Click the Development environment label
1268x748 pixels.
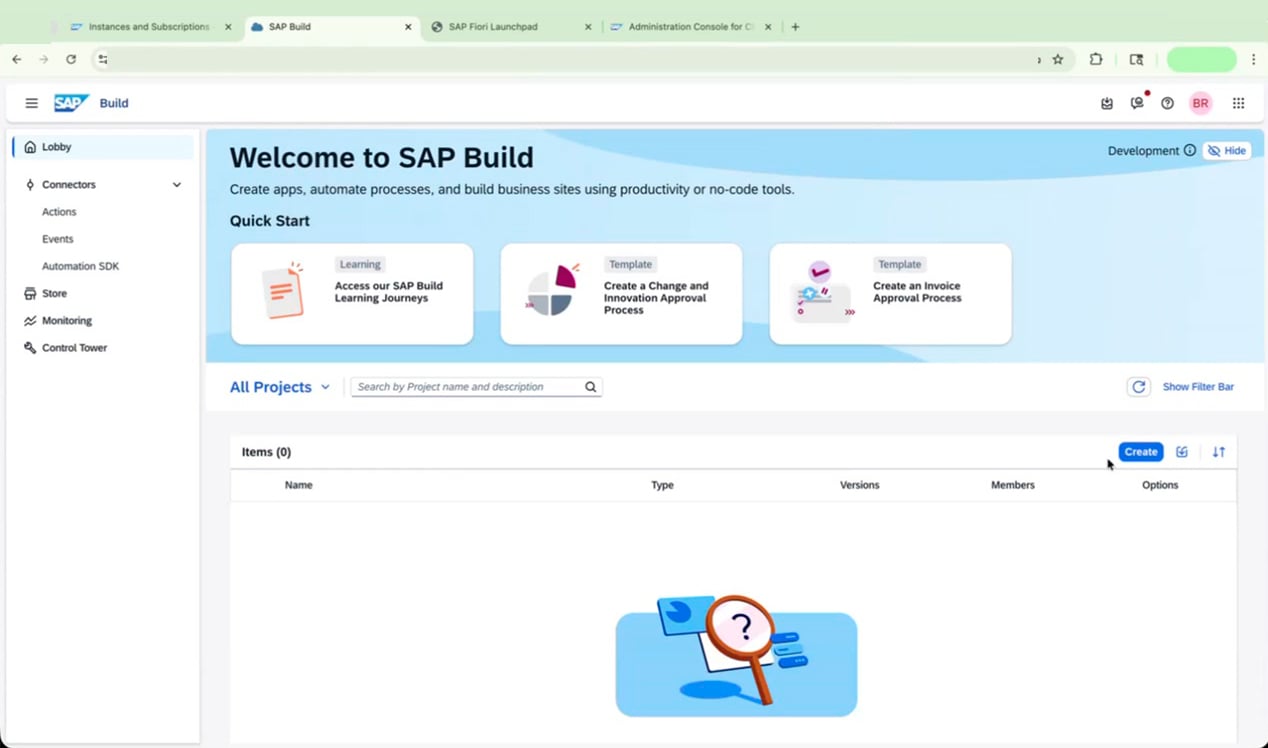tap(1143, 151)
